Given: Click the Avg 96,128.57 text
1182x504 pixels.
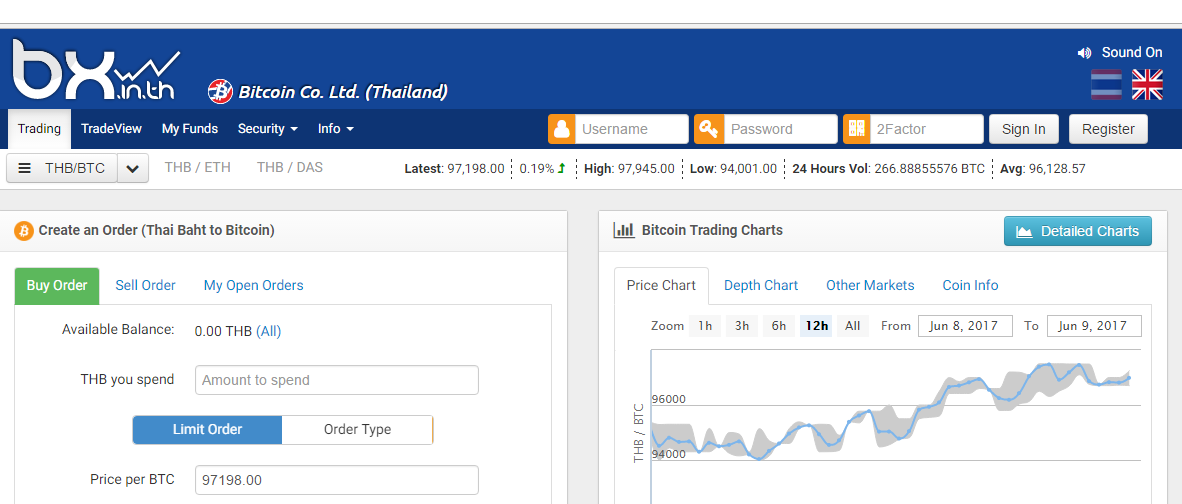Looking at the screenshot, I should pos(1043,169).
